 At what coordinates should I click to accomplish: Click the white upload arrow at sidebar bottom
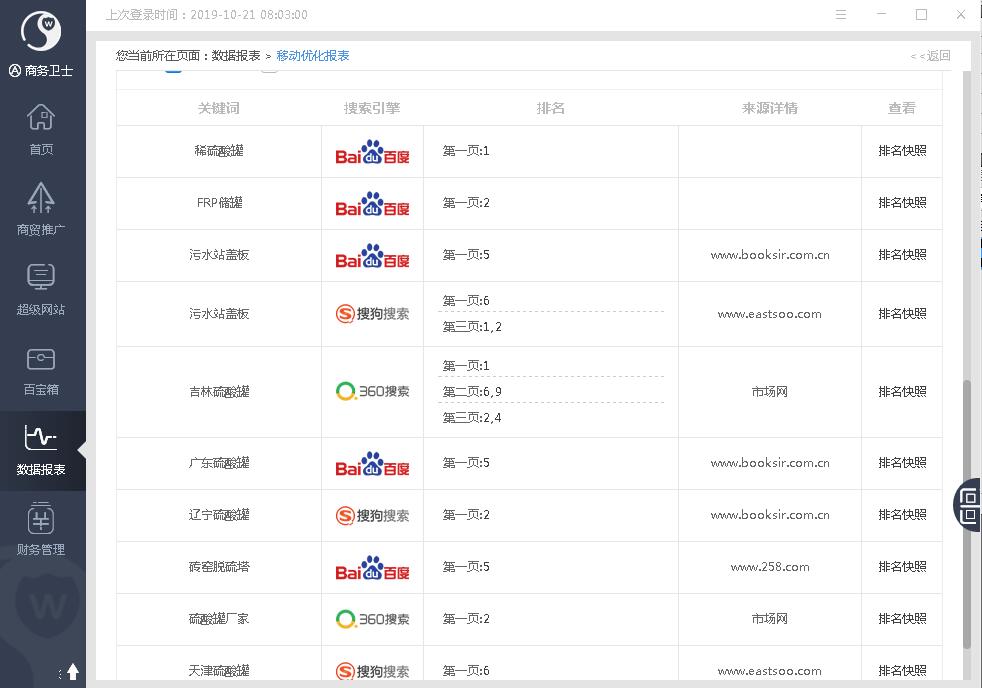[73, 672]
